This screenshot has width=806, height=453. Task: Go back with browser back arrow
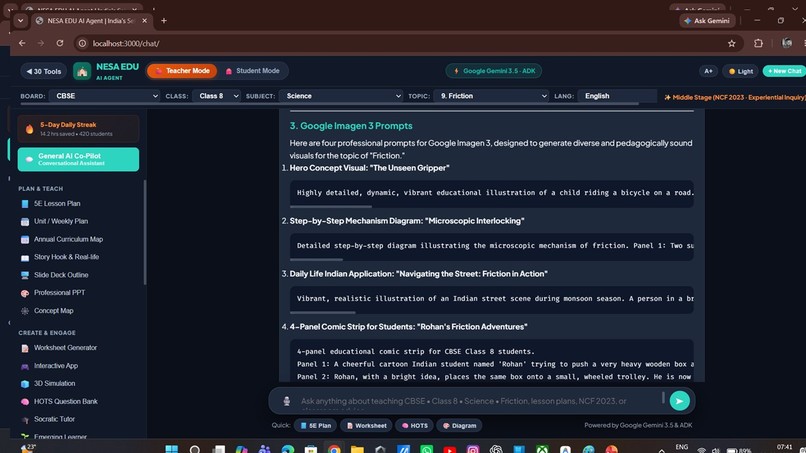pyautogui.click(x=22, y=43)
